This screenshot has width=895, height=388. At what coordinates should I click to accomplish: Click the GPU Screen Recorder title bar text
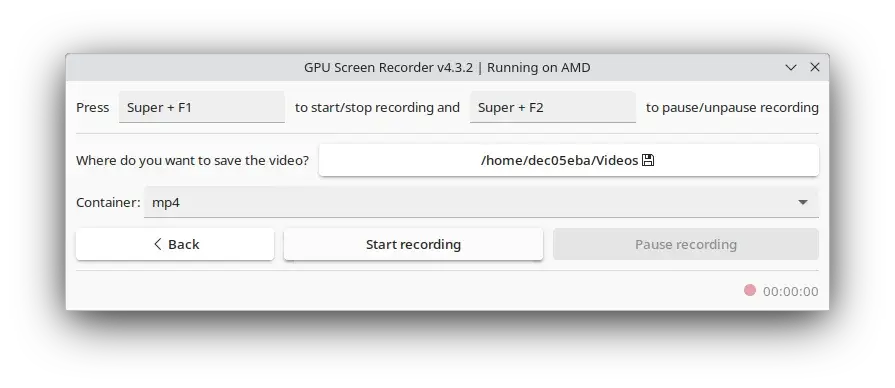pyautogui.click(x=447, y=67)
